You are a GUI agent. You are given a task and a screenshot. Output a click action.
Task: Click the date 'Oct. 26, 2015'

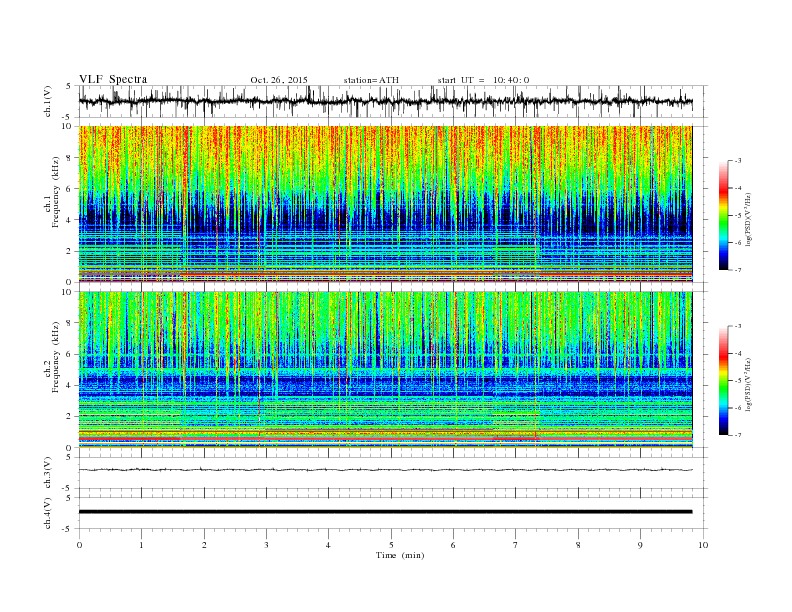[279, 80]
